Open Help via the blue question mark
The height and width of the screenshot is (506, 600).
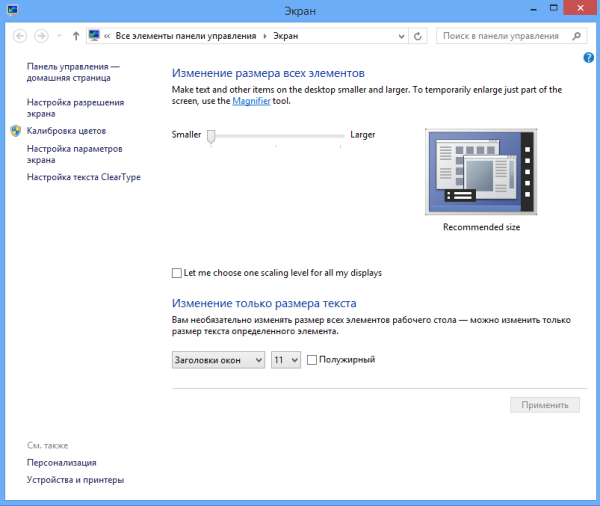tap(589, 58)
